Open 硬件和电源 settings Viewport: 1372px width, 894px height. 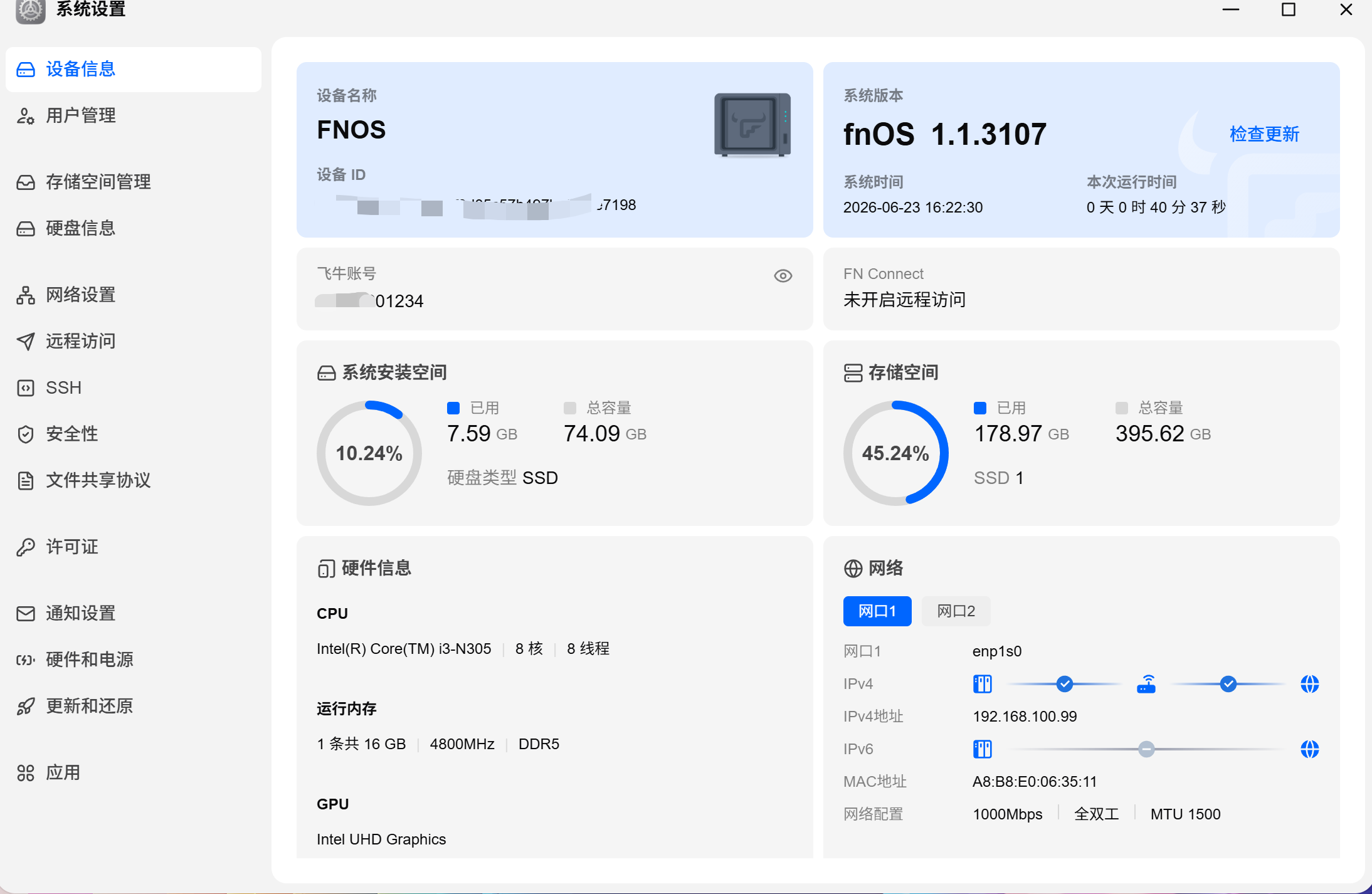(134, 660)
